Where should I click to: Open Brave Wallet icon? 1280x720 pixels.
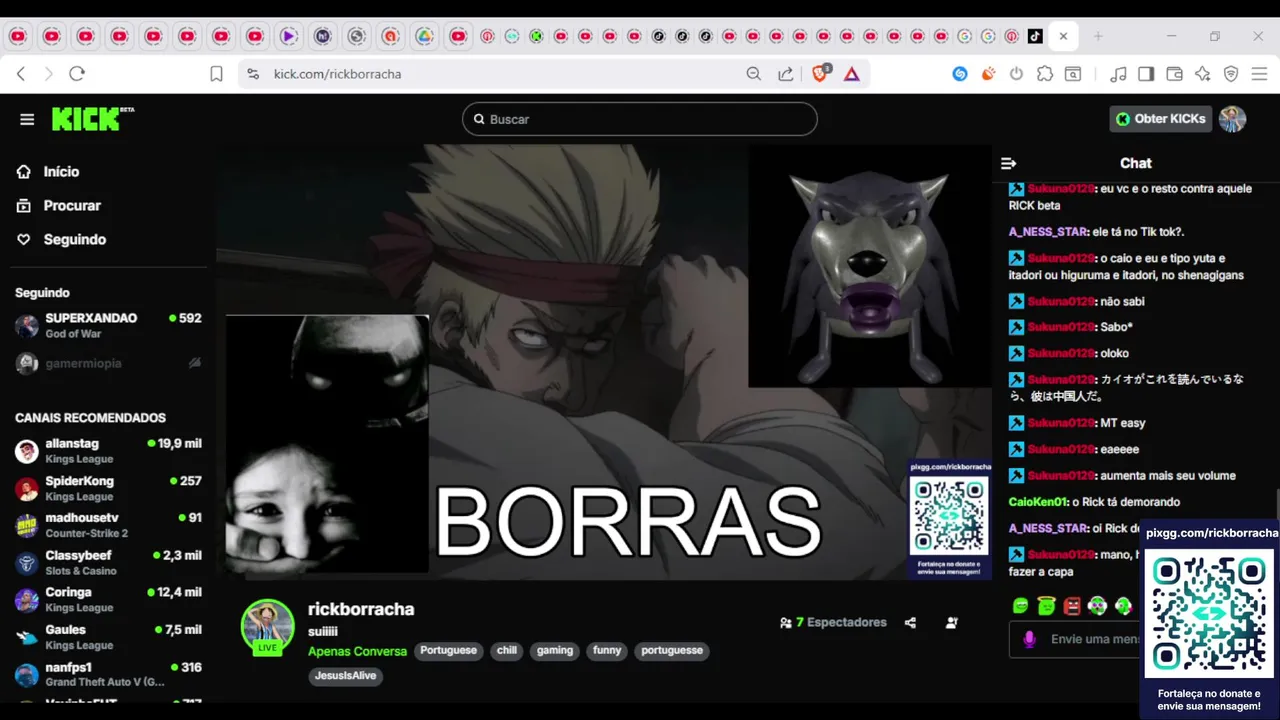tap(1175, 74)
